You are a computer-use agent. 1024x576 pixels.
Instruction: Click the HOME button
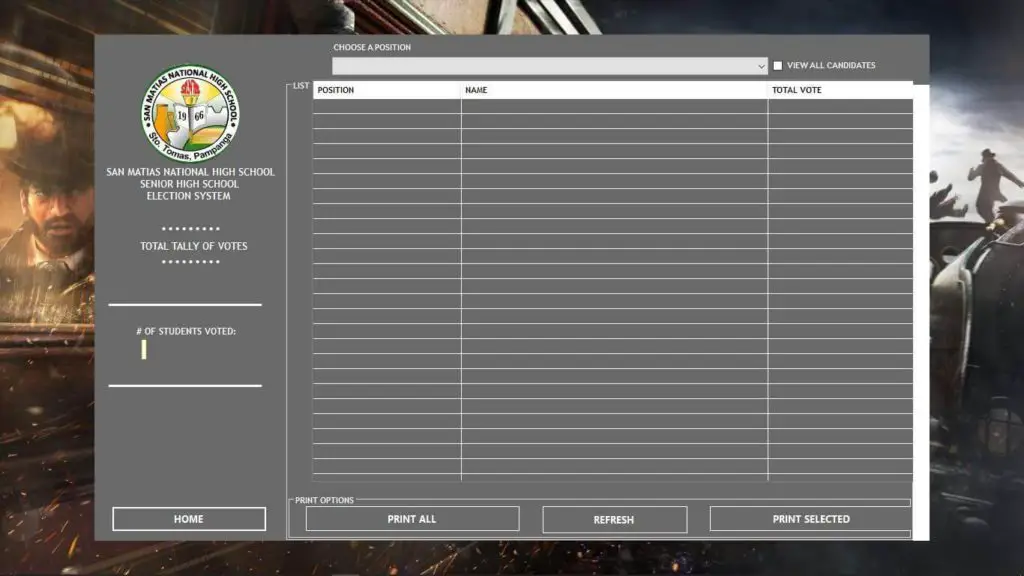(187, 518)
